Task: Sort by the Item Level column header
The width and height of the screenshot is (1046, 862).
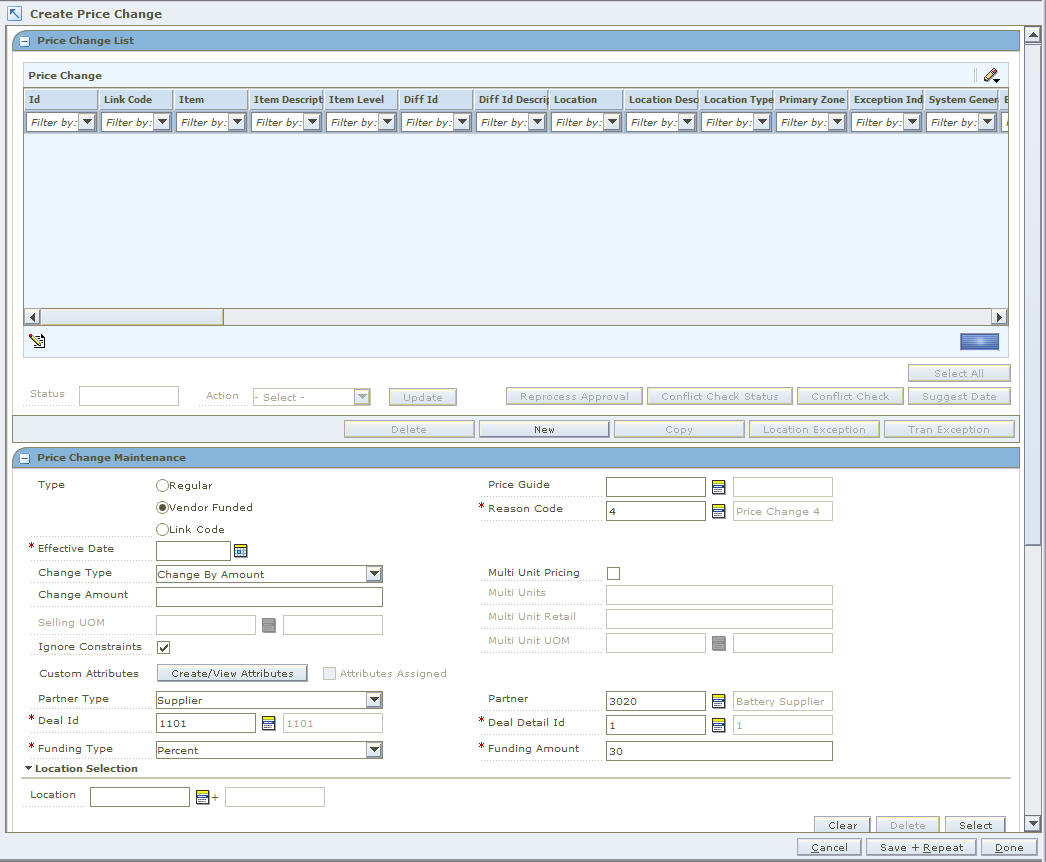Action: coord(362,99)
